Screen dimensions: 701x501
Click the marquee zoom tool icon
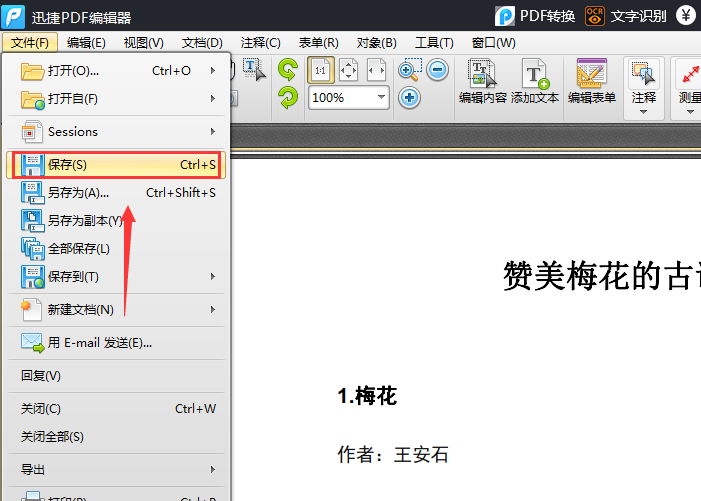click(409, 70)
